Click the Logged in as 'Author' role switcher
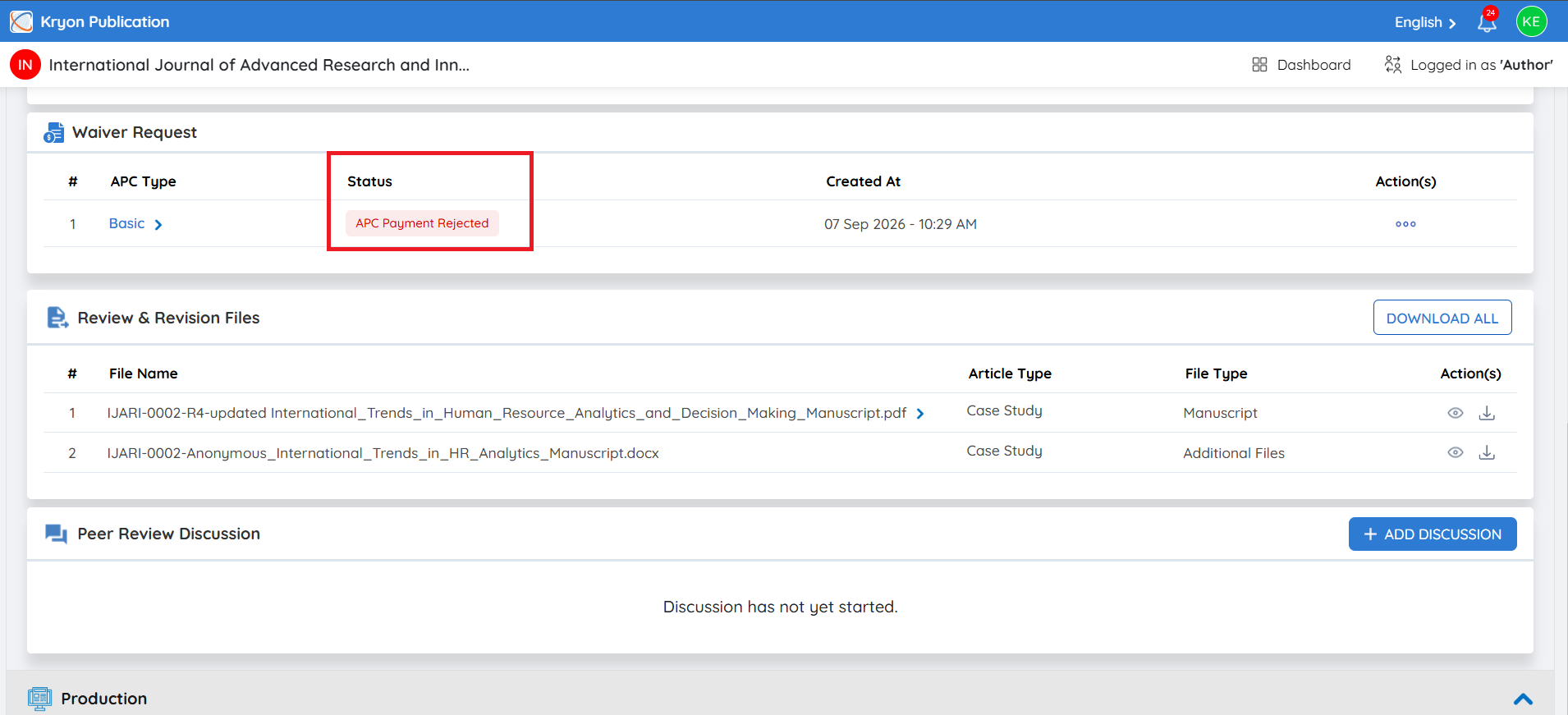1568x715 pixels. (1469, 65)
